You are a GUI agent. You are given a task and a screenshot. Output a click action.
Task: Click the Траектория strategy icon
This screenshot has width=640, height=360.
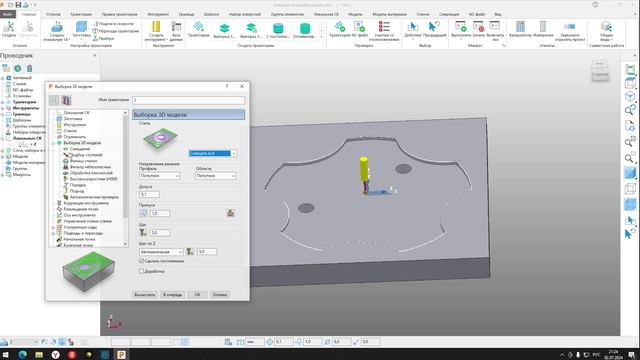click(198, 29)
